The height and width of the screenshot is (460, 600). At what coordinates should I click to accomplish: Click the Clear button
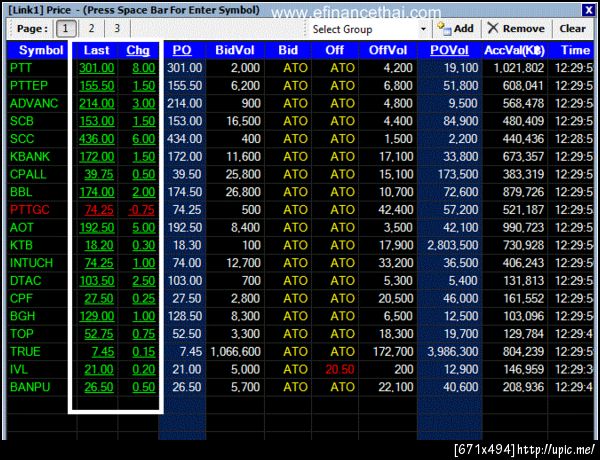coord(572,29)
